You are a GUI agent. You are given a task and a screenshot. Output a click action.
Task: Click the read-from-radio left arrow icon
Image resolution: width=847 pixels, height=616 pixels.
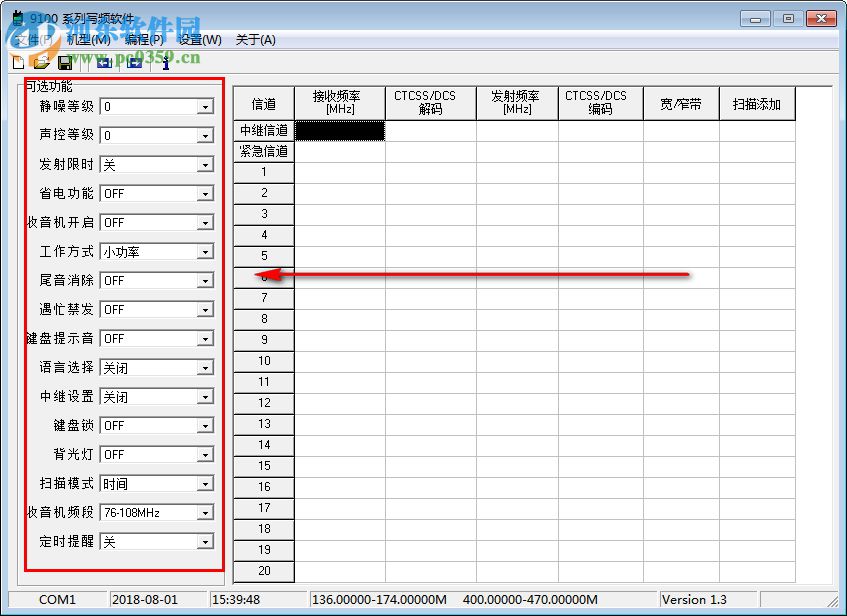(104, 63)
